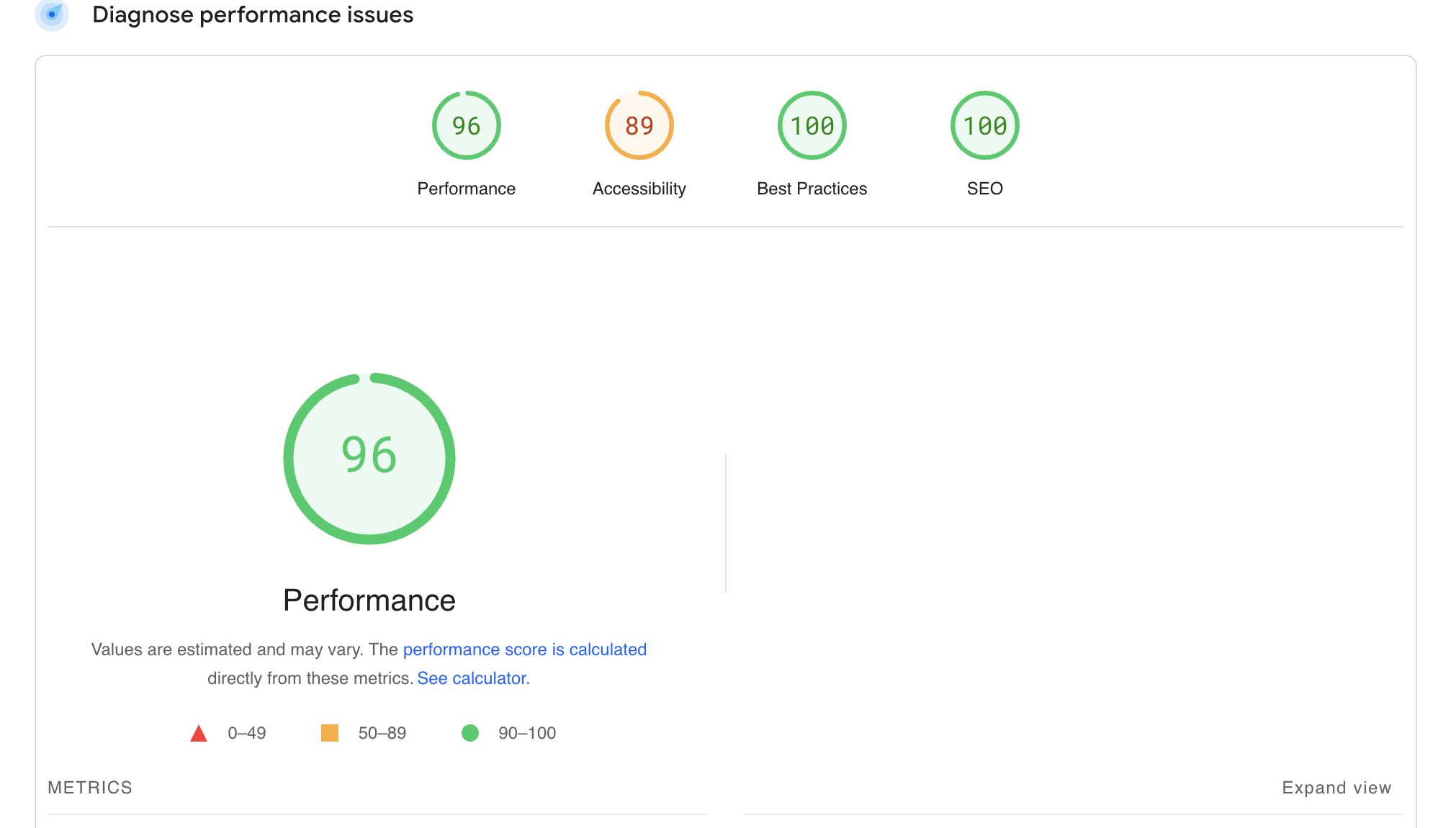Screen dimensions: 1456x828
Task: Click the 'Diagnose performance issues' heading
Action: tap(253, 14)
